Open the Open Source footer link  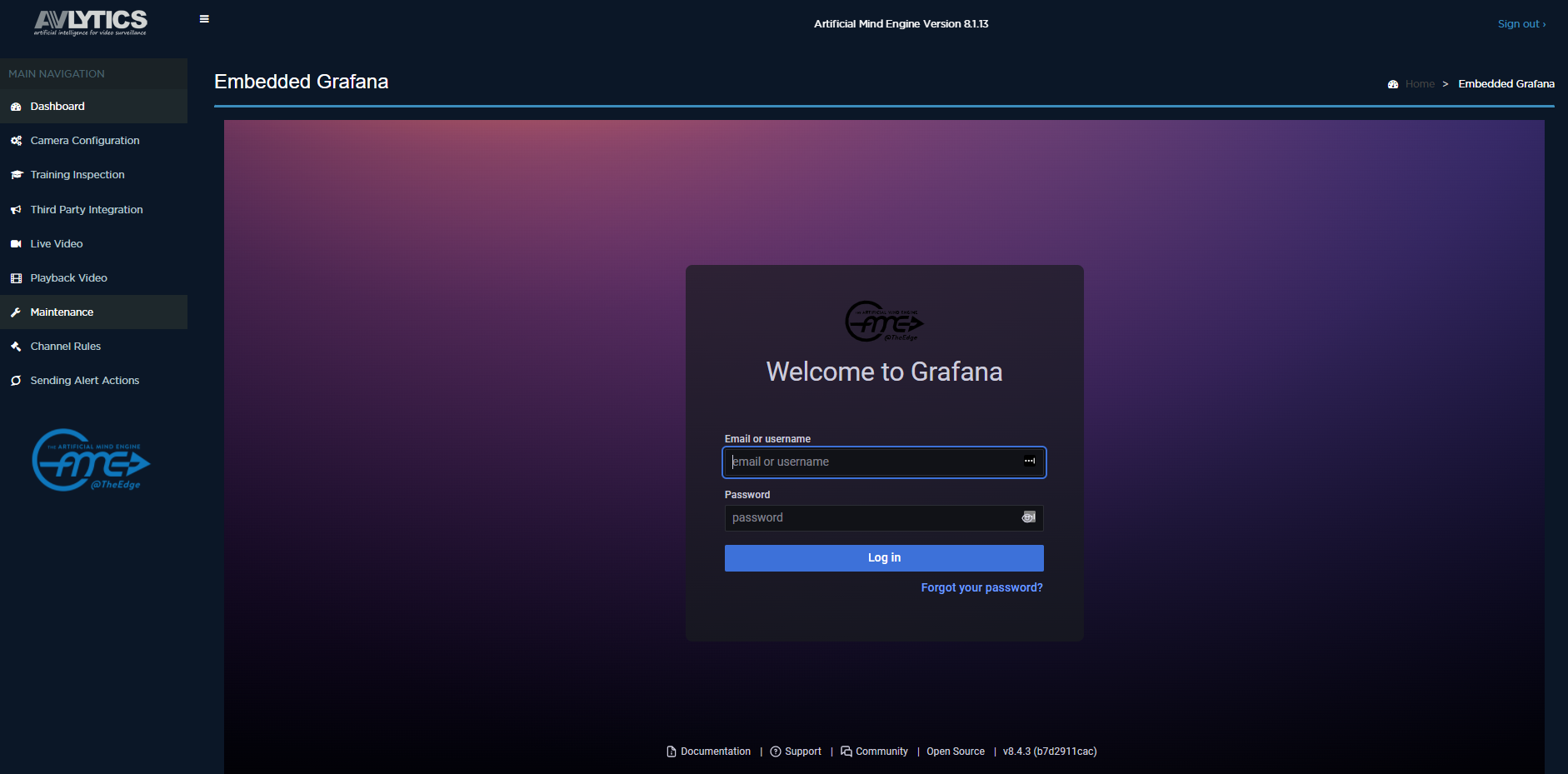(956, 752)
